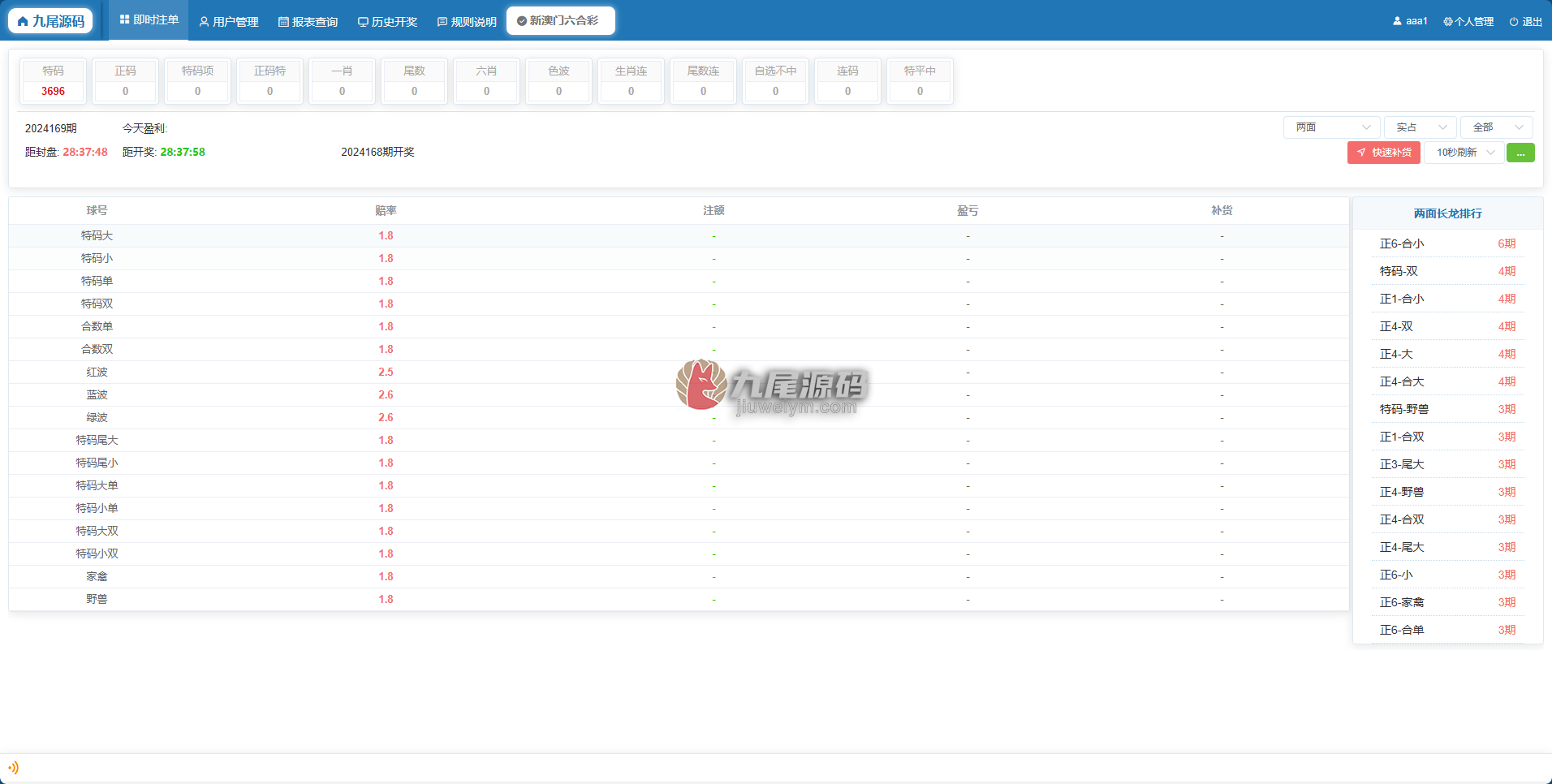Click the 野兽 row label

coord(97,599)
